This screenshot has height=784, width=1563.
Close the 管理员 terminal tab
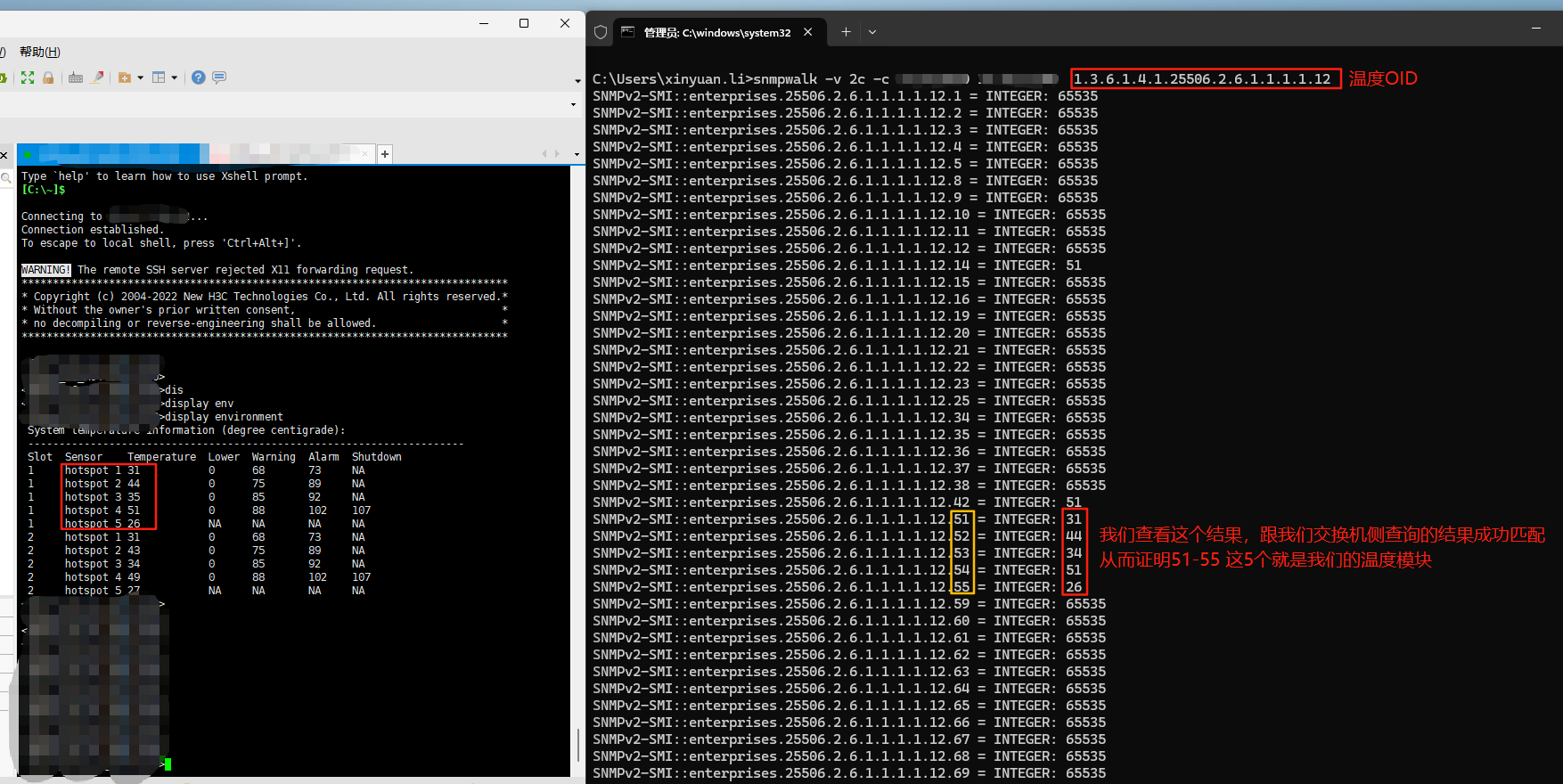808,32
